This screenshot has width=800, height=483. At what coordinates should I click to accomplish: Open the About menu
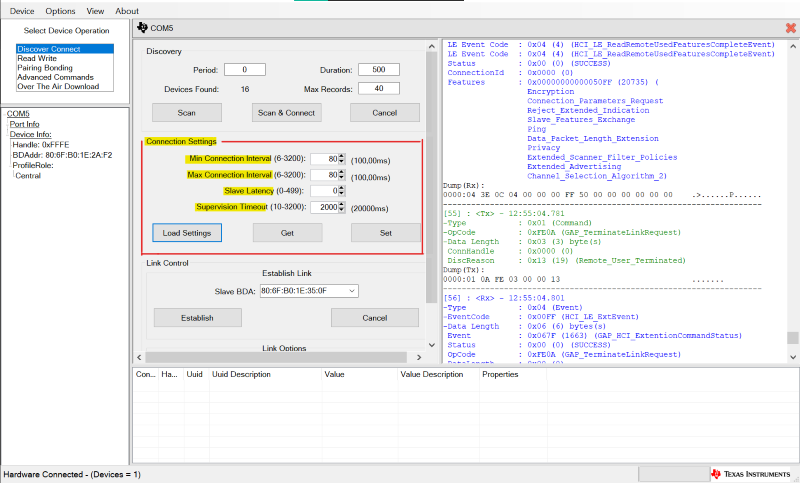click(127, 11)
